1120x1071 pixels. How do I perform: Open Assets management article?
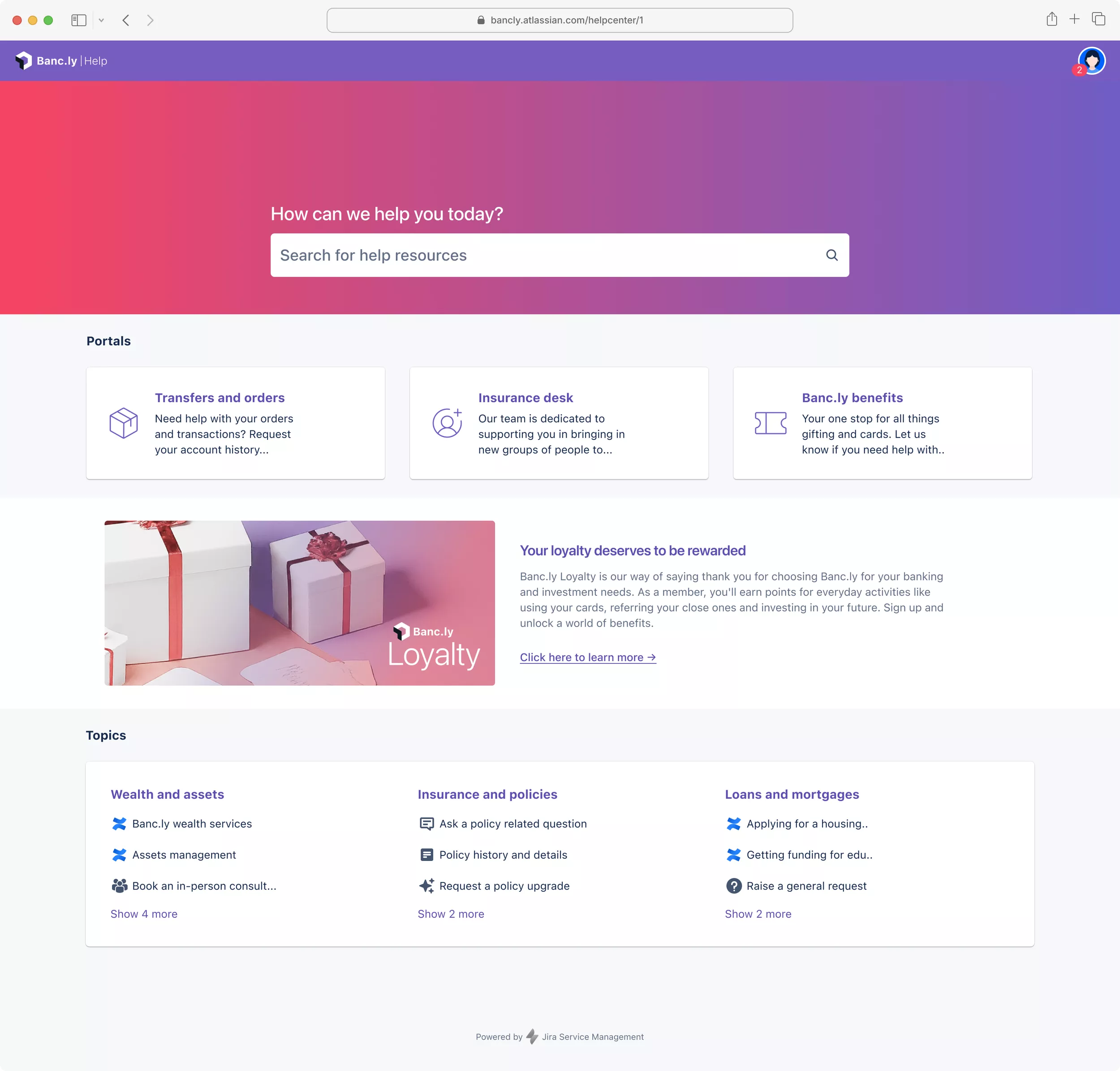[x=184, y=855]
